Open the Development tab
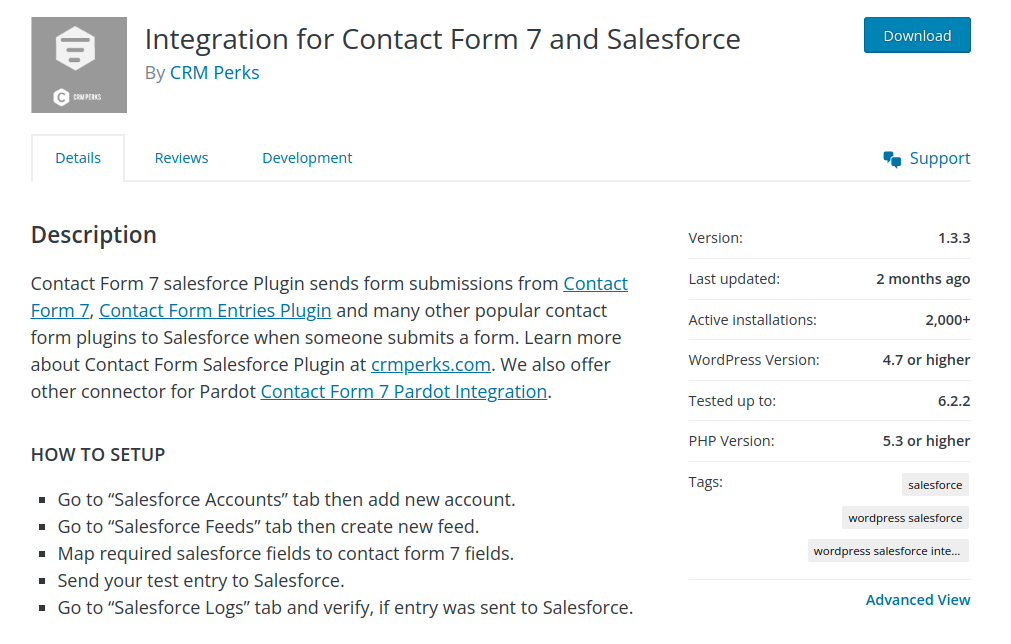The width and height of the screenshot is (1011, 644). (306, 157)
